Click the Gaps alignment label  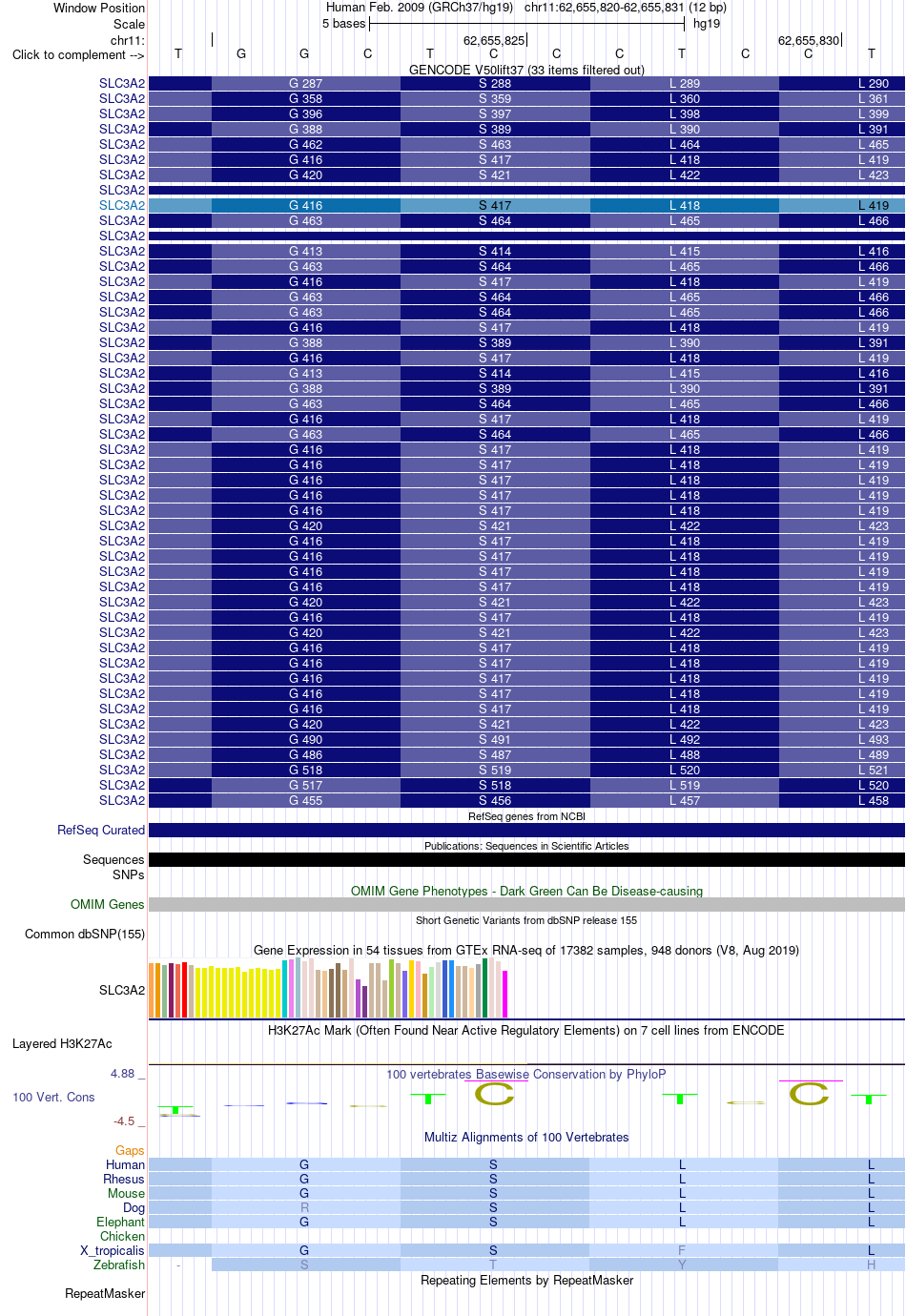coord(130,1150)
